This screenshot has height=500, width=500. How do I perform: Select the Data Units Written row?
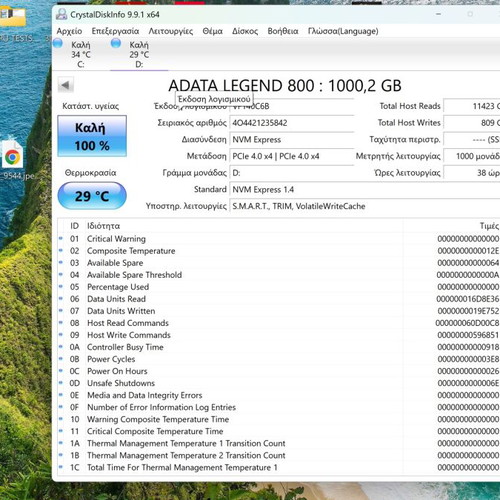[279, 311]
